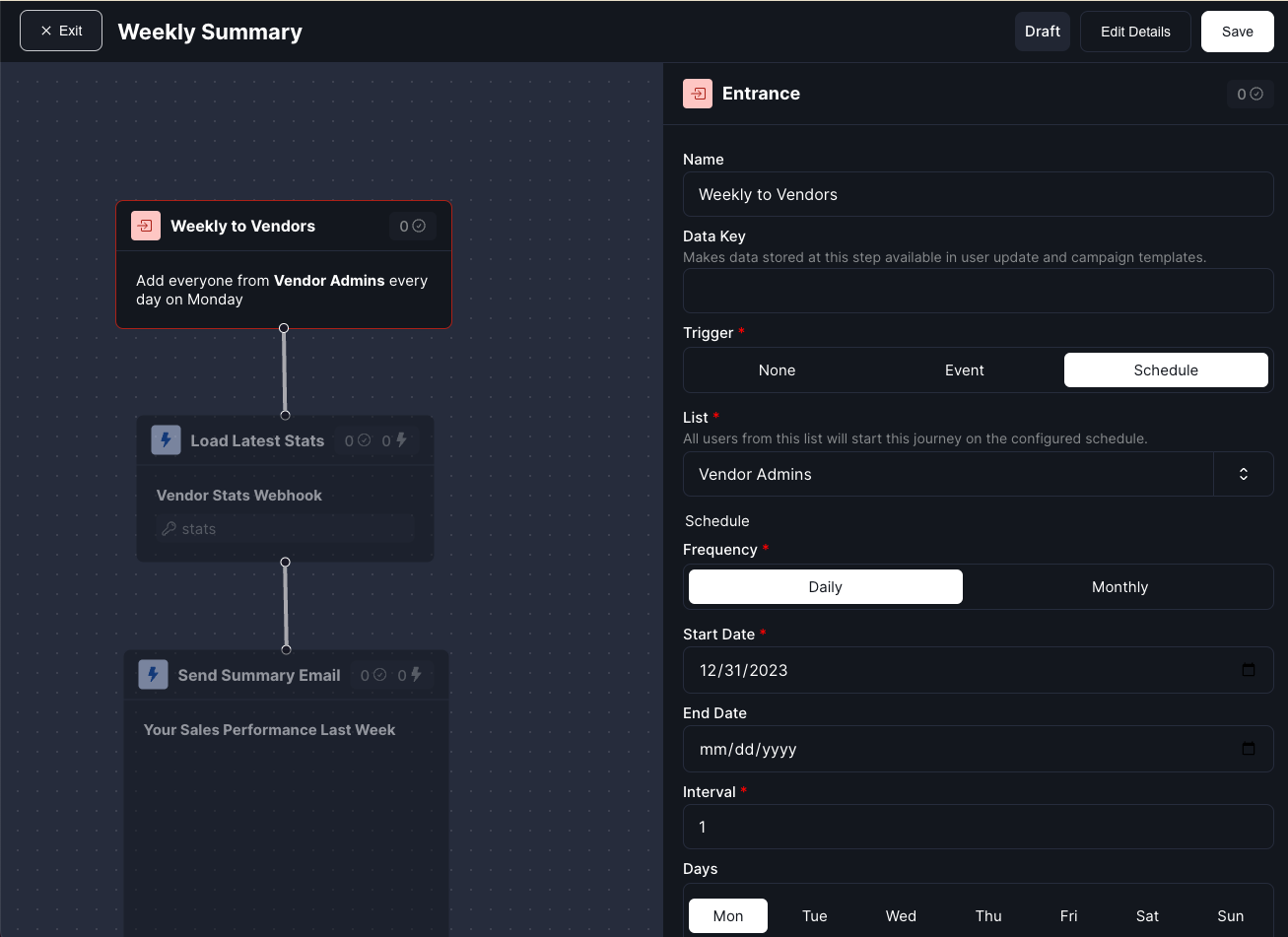Click the Entrance icon in the panel header

tap(698, 94)
